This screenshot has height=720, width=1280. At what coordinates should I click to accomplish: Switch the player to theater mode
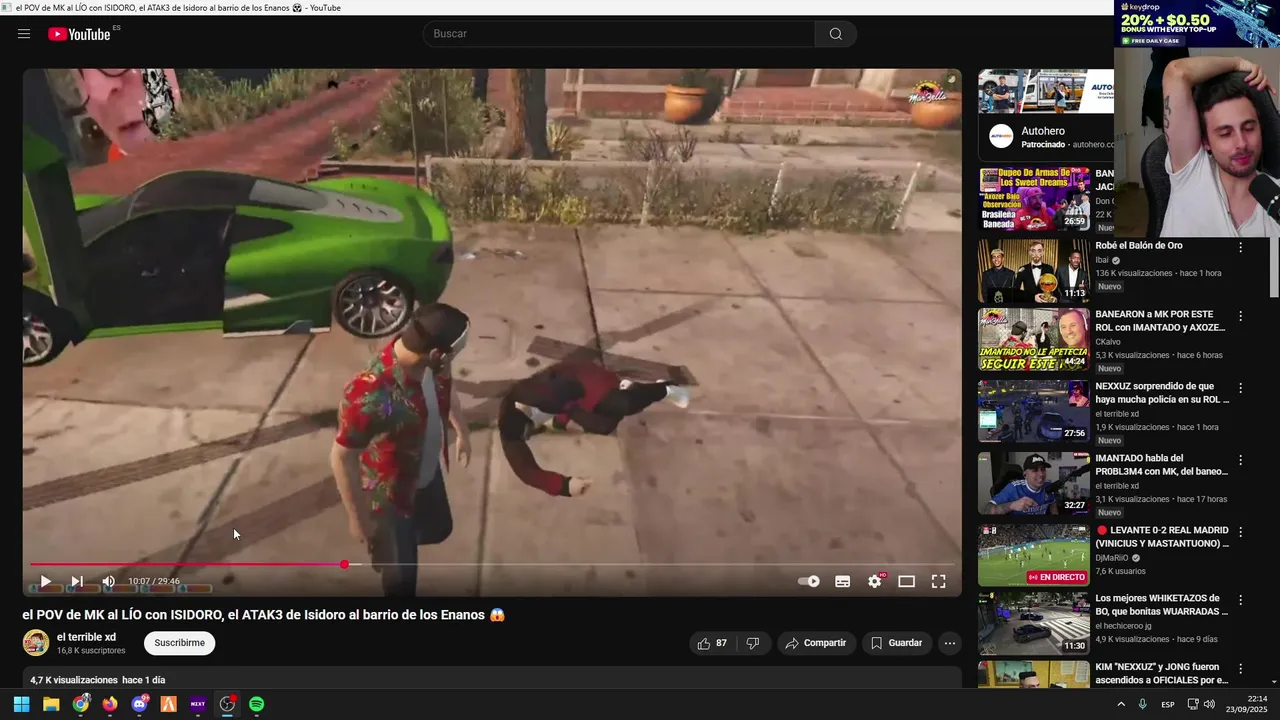click(907, 581)
